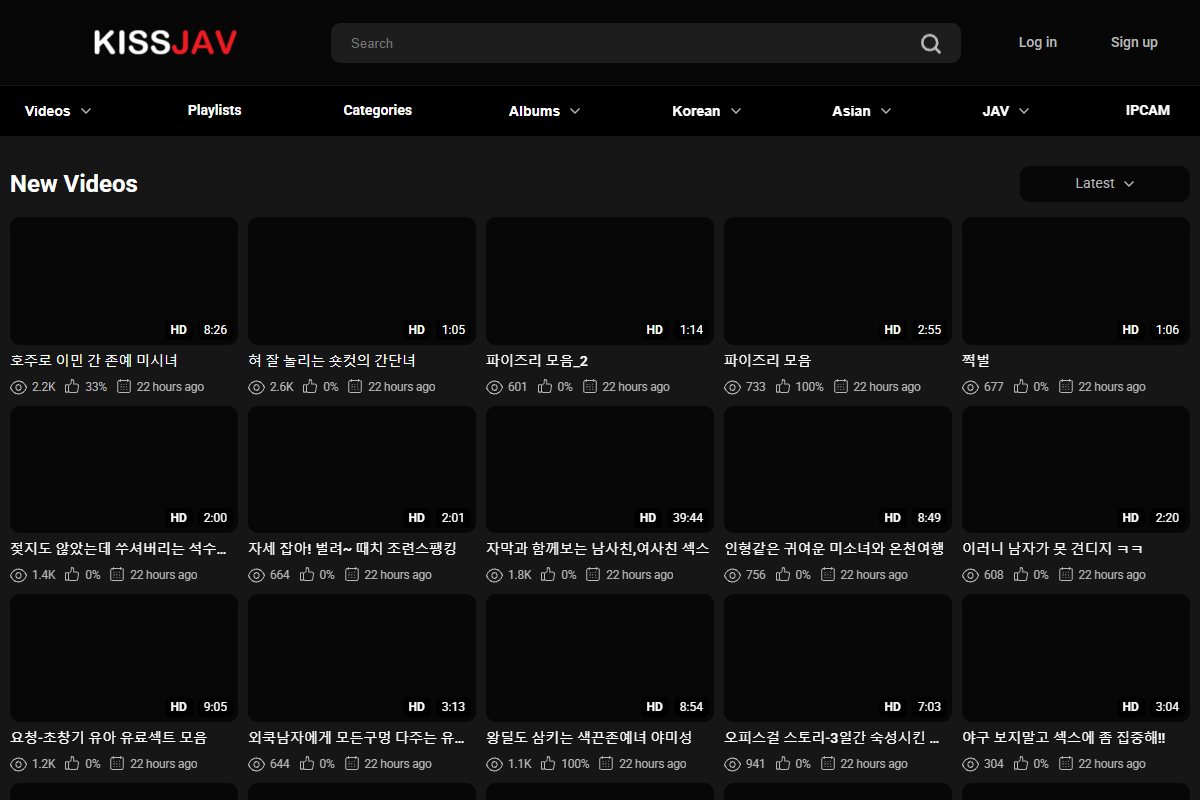This screenshot has height=800, width=1200.
Task: Click inside the Search input field
Action: (x=600, y=43)
